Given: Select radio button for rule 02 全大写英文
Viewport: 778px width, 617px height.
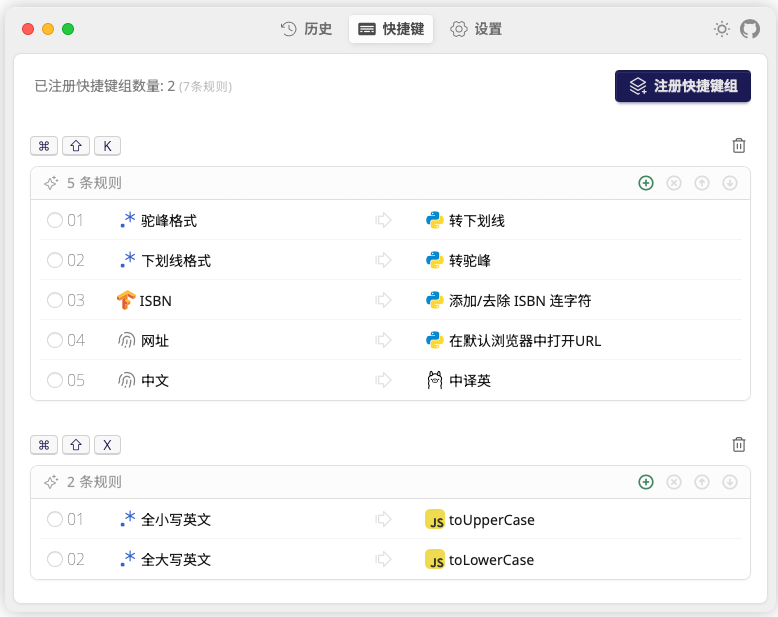Looking at the screenshot, I should point(55,560).
